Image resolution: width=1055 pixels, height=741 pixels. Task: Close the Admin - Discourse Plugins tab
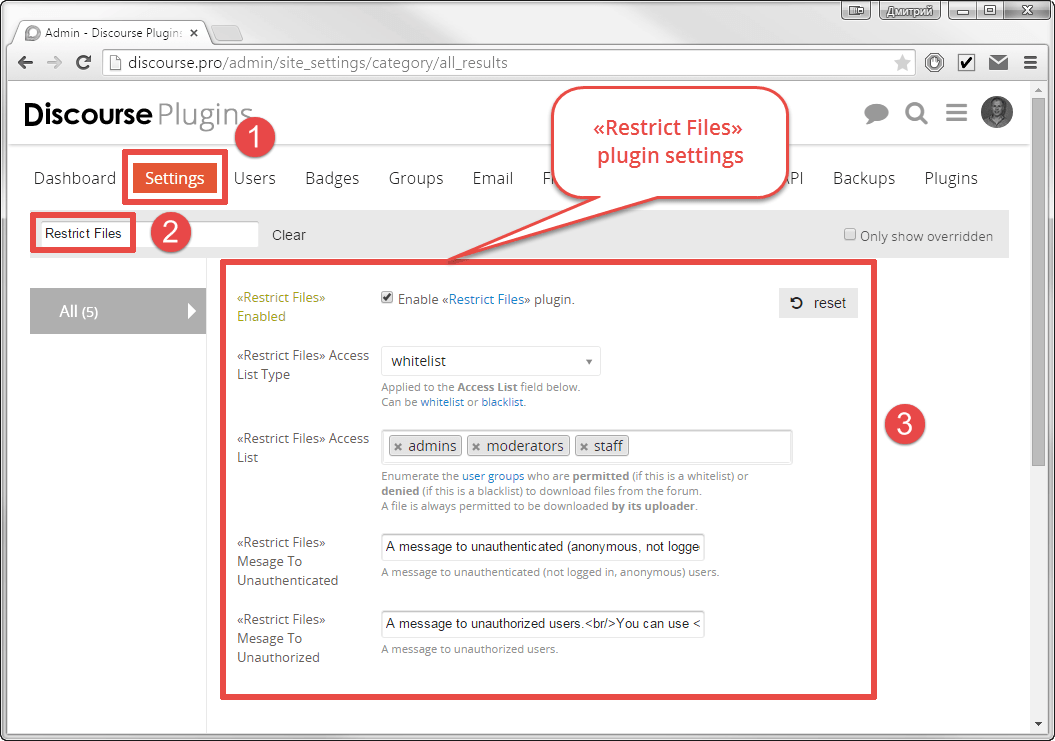(194, 32)
